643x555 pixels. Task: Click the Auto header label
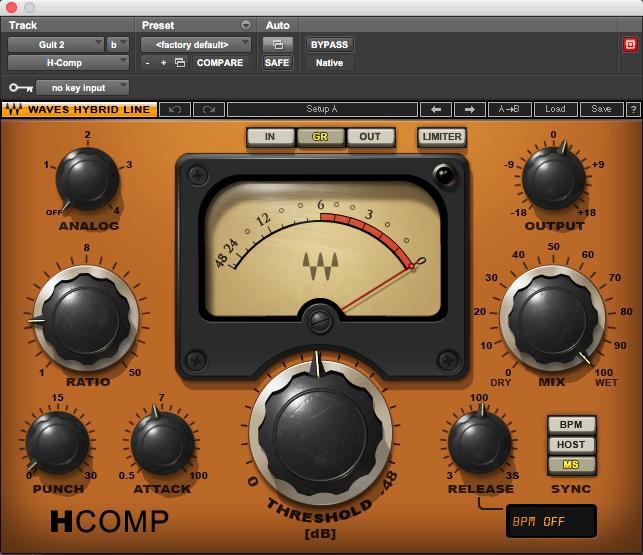278,25
